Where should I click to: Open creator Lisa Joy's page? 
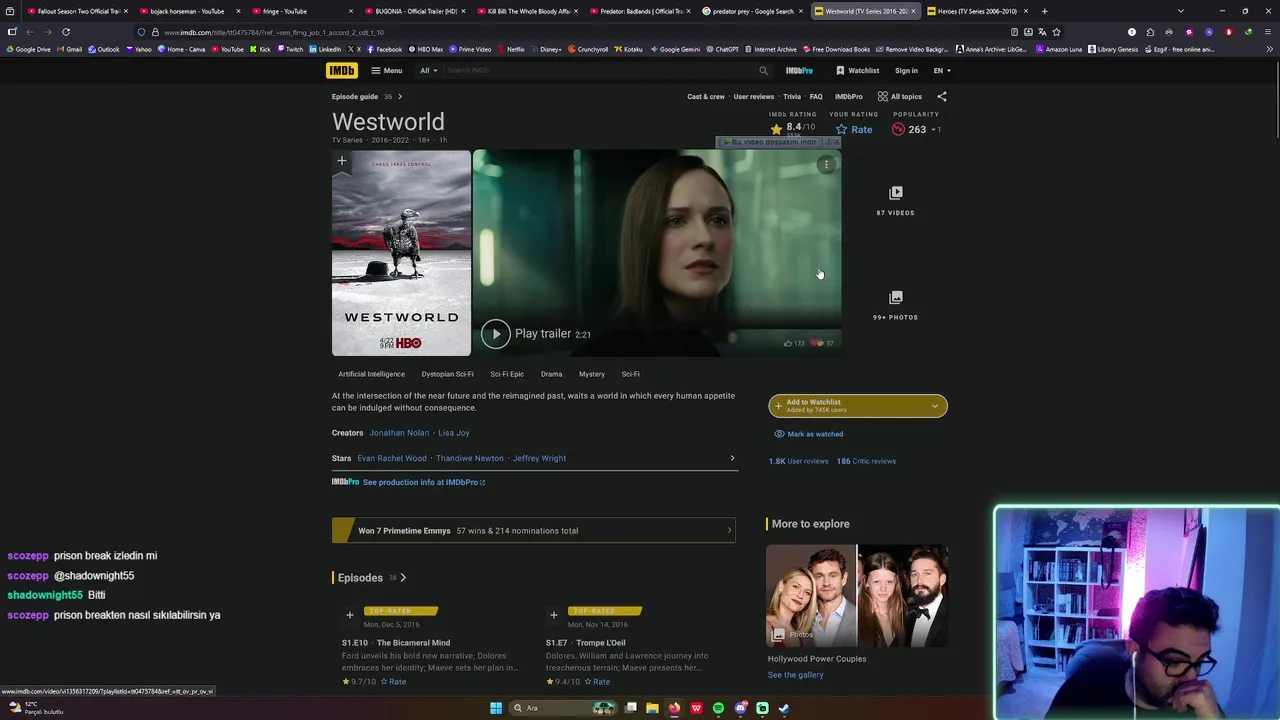(x=453, y=433)
